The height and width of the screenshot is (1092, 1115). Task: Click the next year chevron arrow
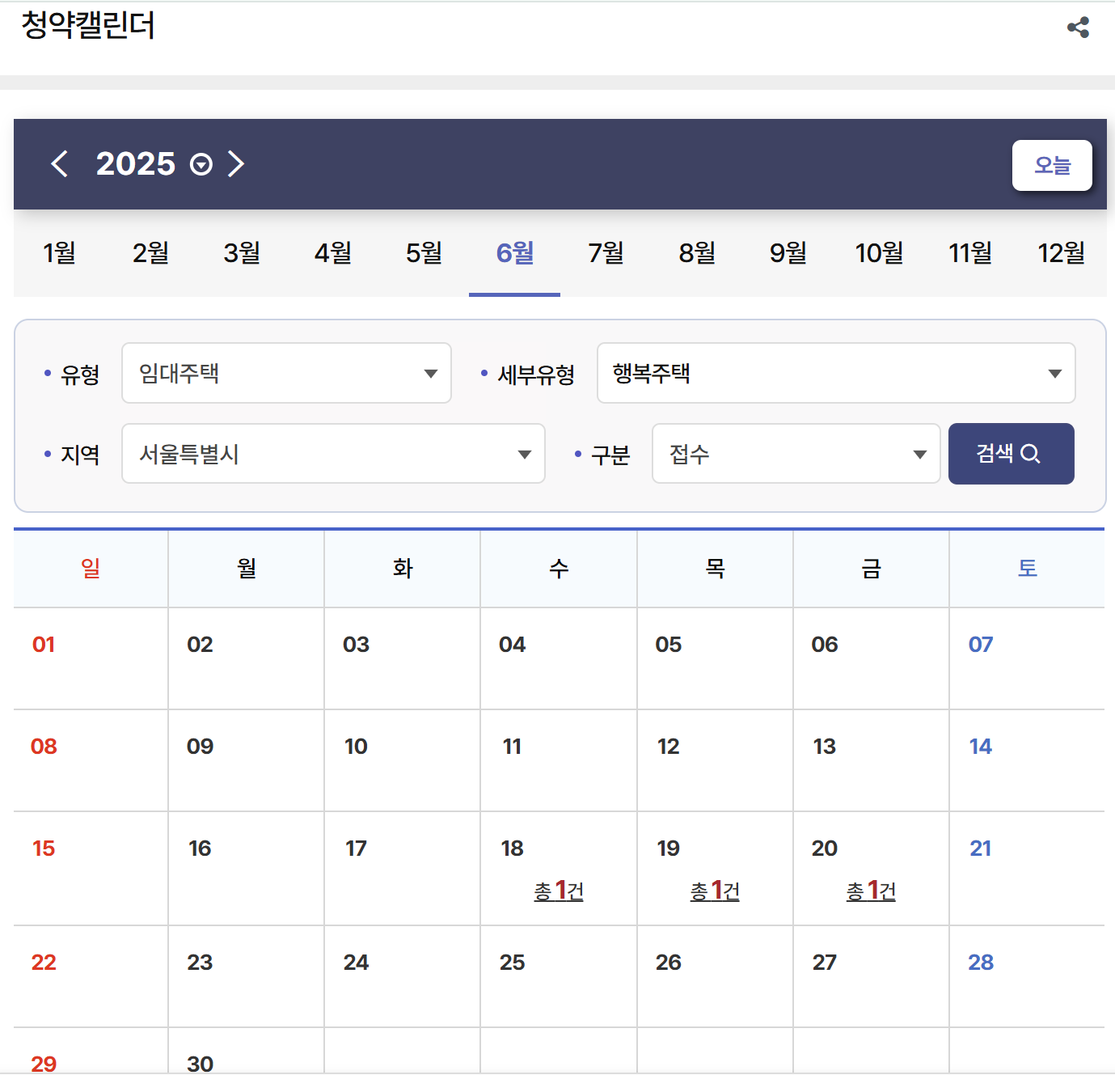pos(236,164)
